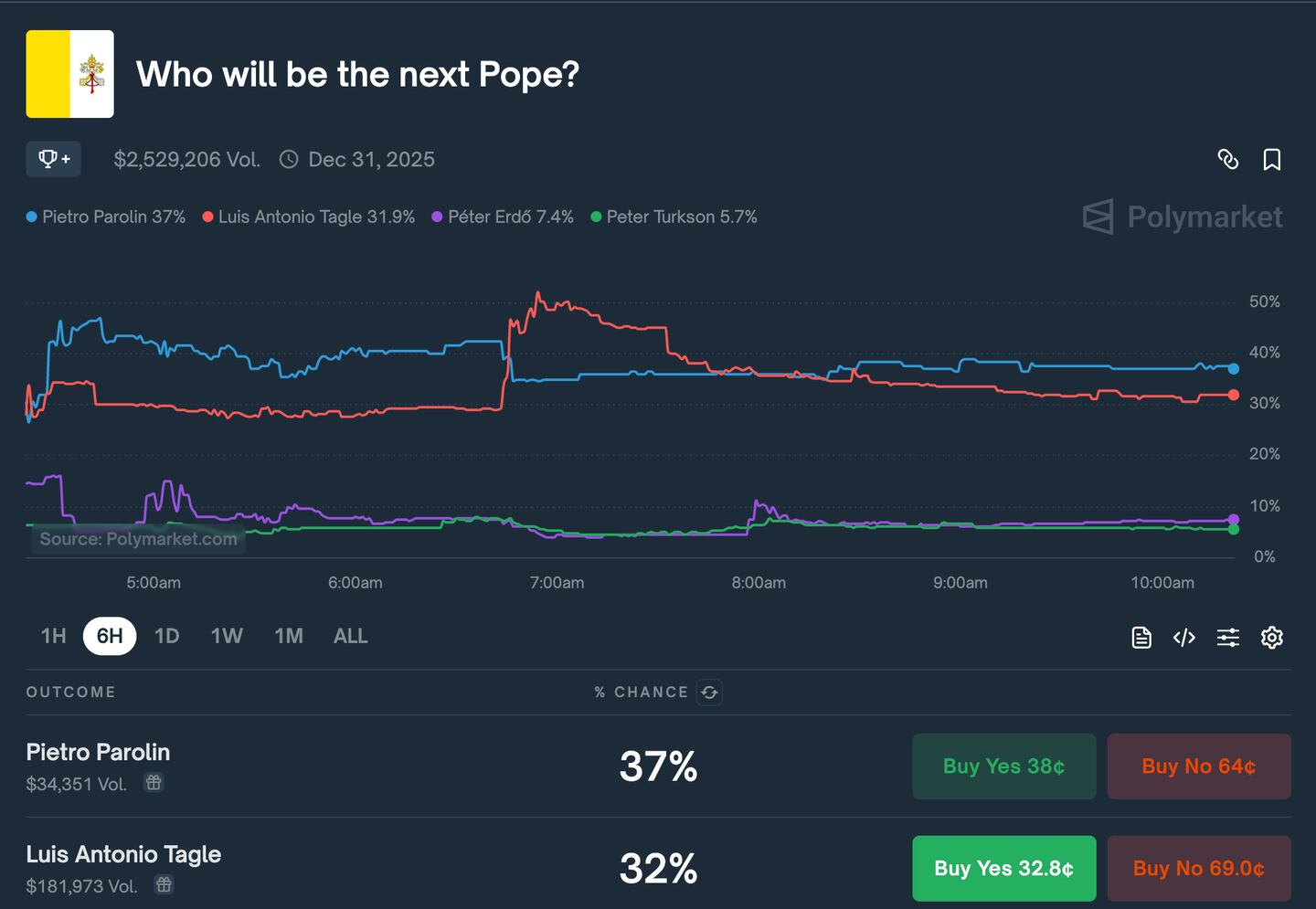Click the Polymarket logo
The image size is (1316, 909).
coord(1182,217)
